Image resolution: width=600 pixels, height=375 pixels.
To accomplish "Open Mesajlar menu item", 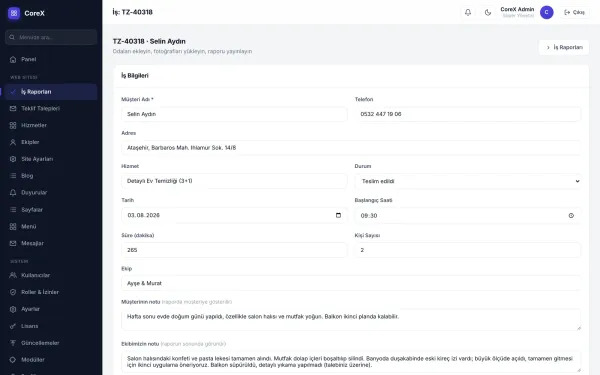I will click(x=51, y=243).
